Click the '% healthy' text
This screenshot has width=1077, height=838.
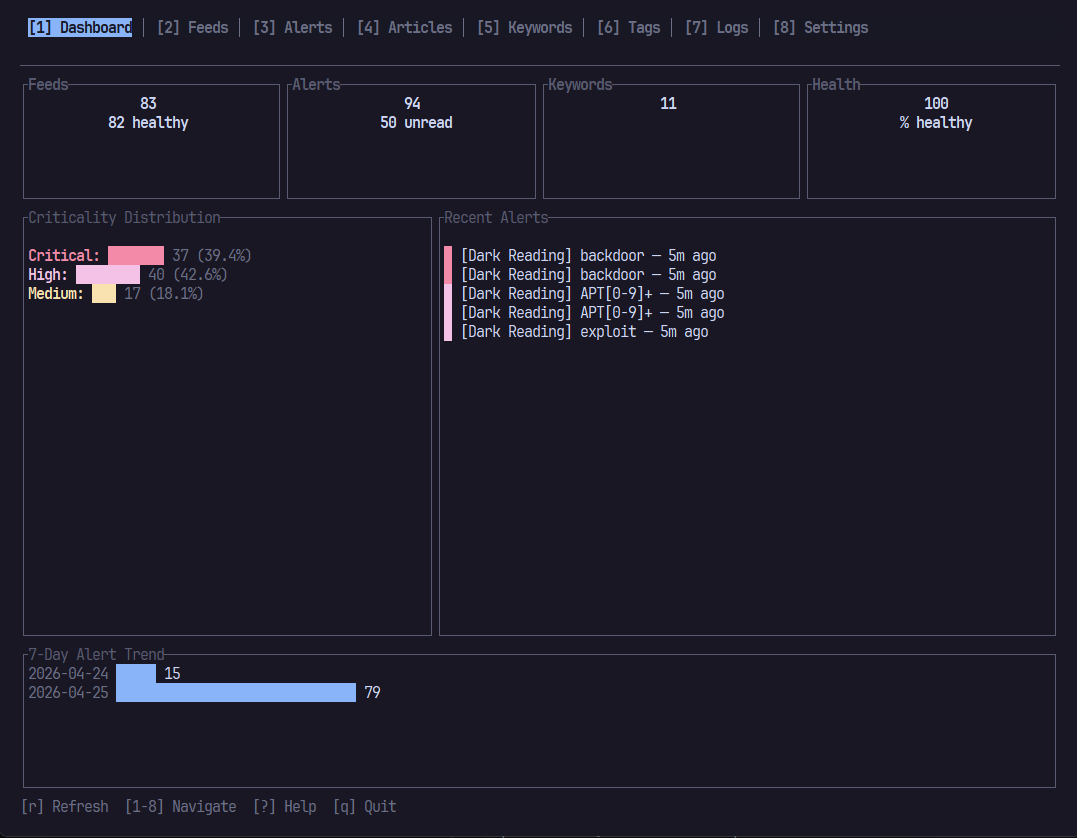(936, 122)
